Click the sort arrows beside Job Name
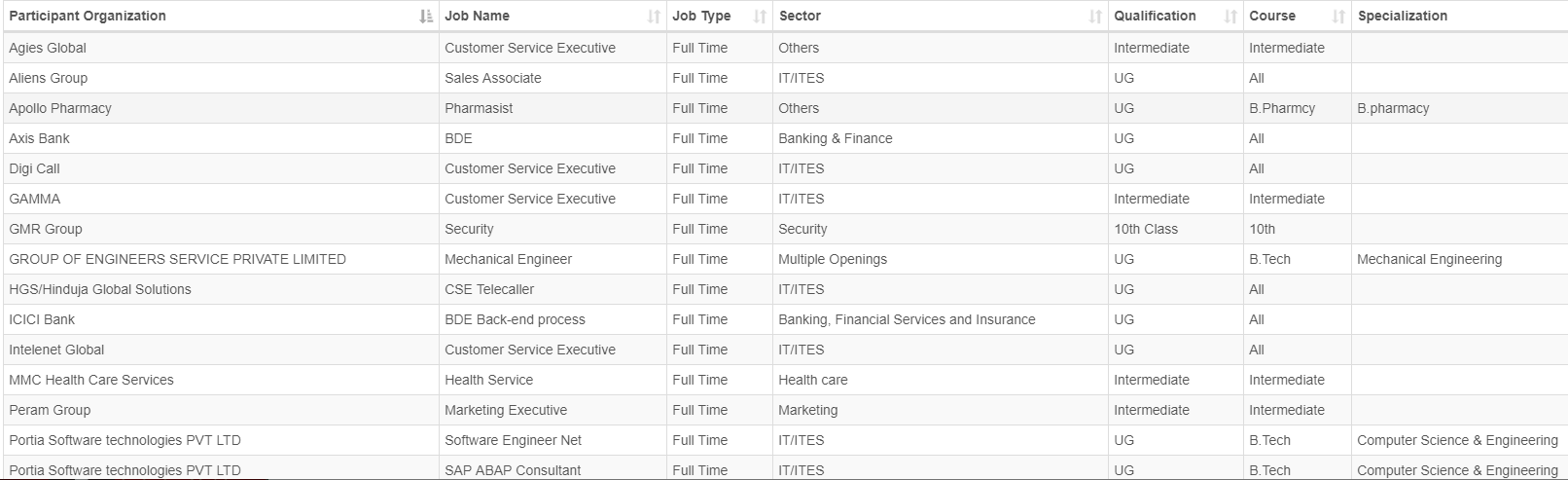This screenshot has height=480, width=1568. [x=654, y=17]
